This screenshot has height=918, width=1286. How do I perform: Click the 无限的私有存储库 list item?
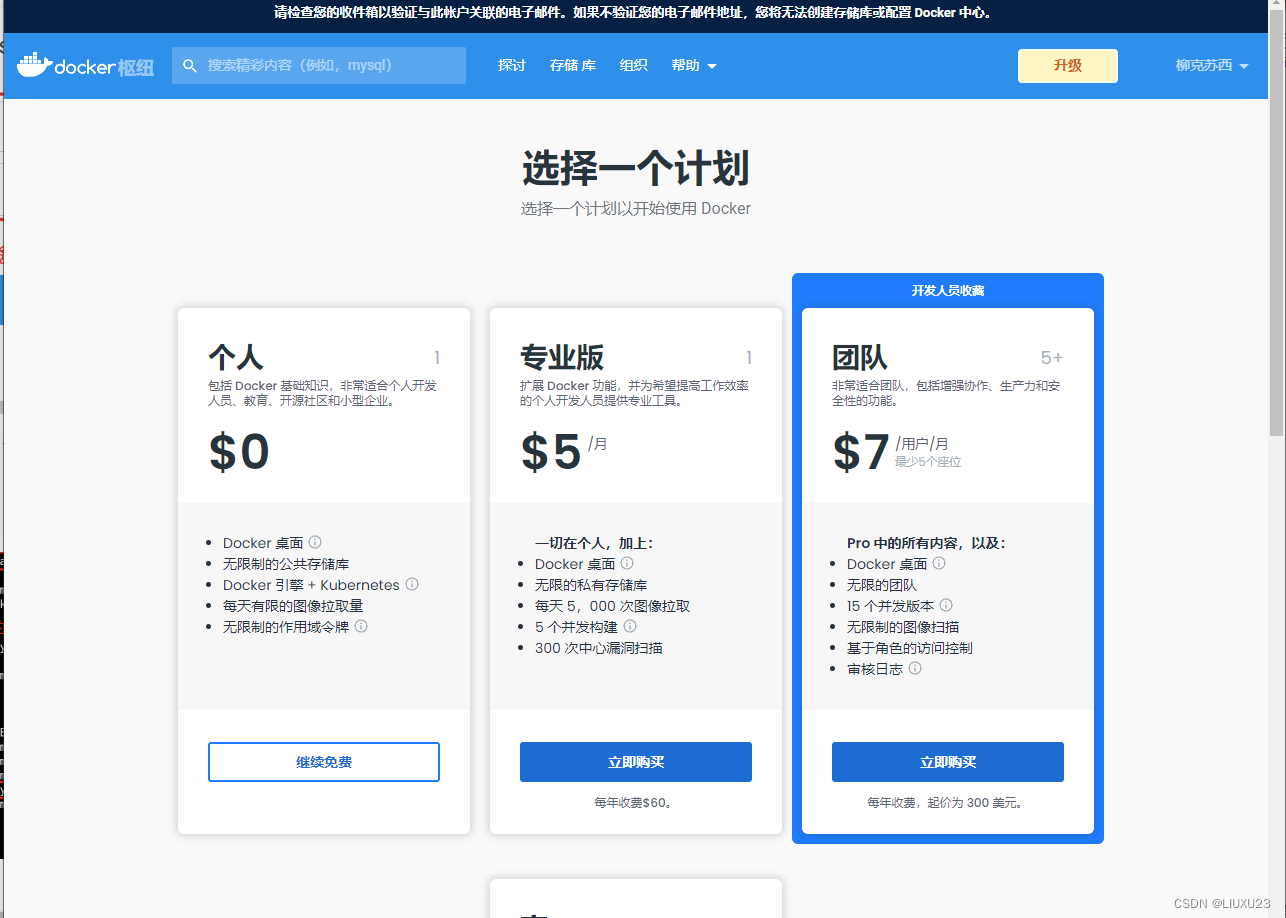coord(591,585)
